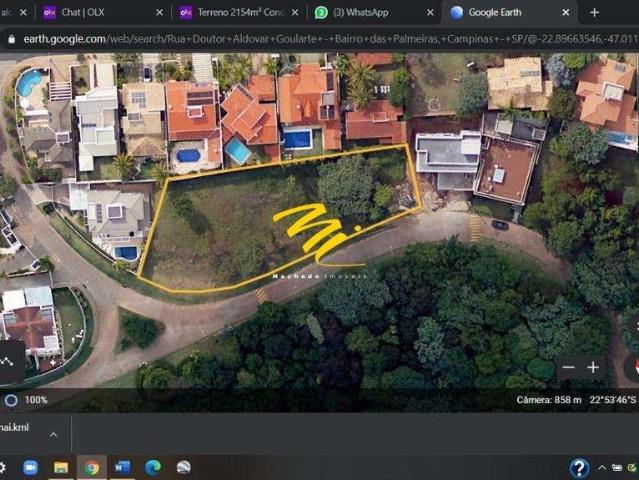The height and width of the screenshot is (480, 639).
Task: Switch to the Terreno 2154m² tab
Action: pos(238,13)
